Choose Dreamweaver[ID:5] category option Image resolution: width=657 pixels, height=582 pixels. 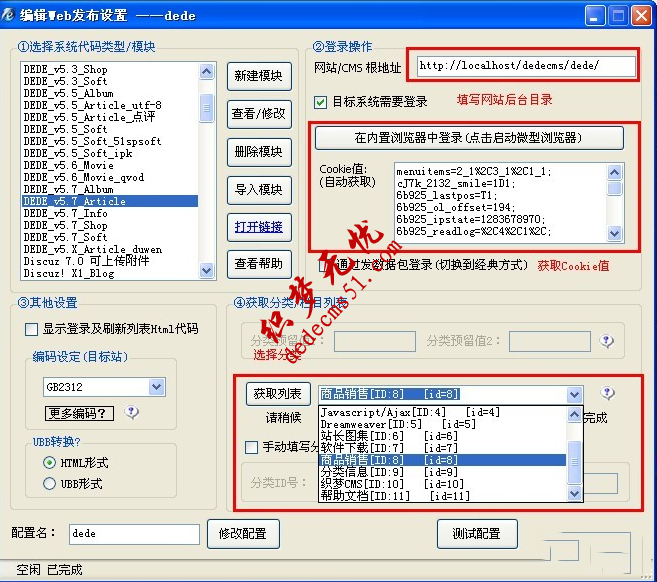coord(443,424)
